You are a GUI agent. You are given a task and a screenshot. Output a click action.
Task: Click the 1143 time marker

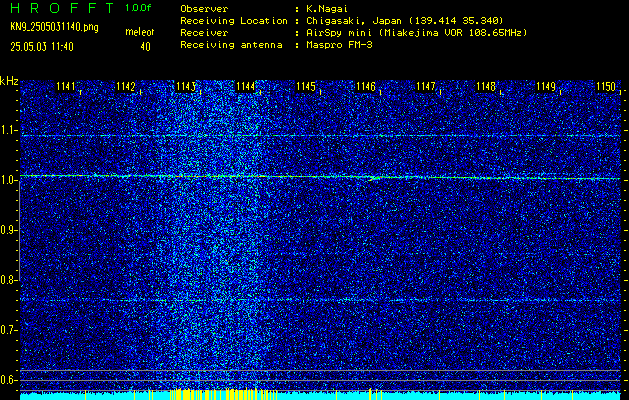pyautogui.click(x=186, y=86)
